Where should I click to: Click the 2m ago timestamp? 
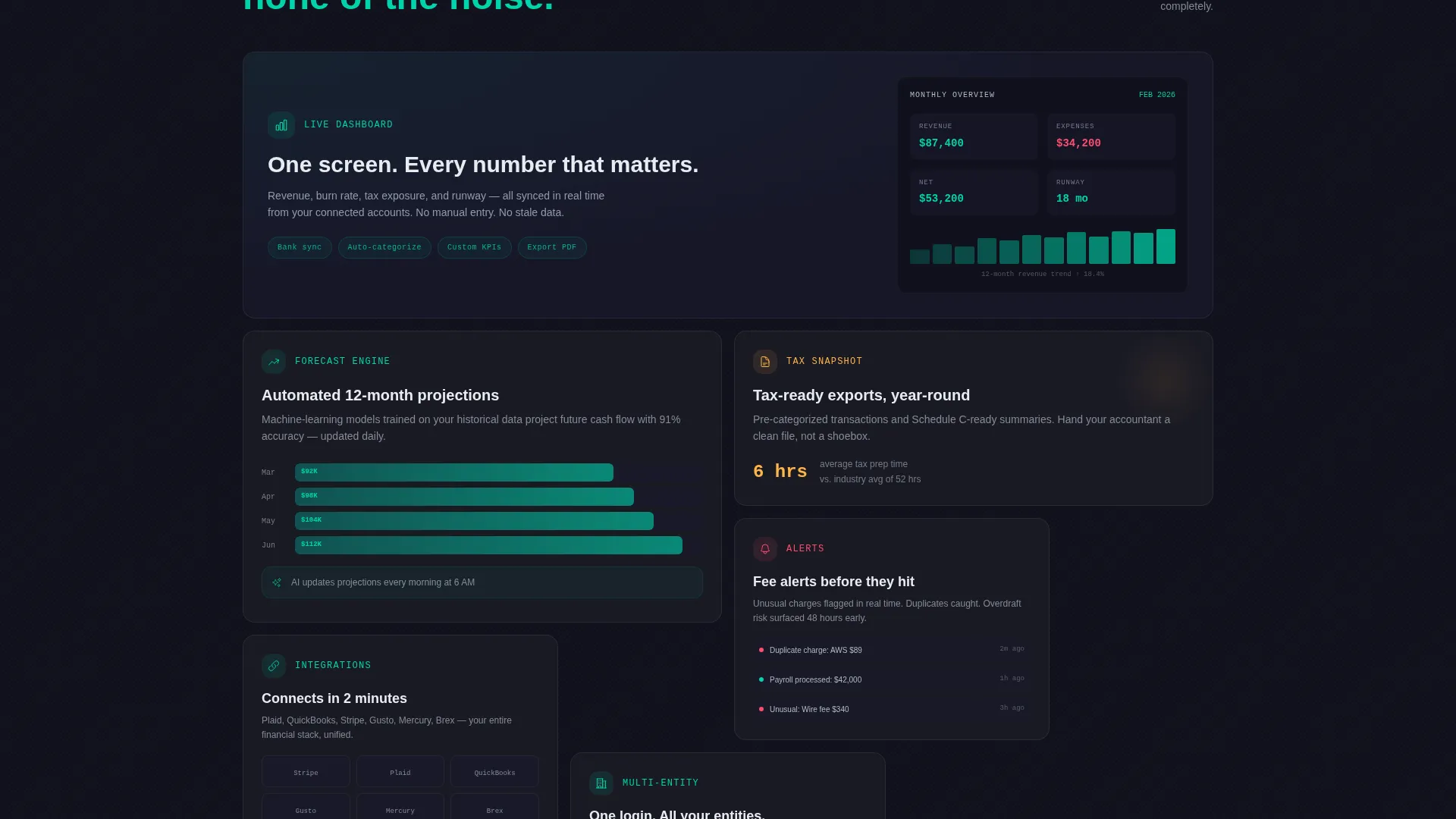[x=1012, y=649]
